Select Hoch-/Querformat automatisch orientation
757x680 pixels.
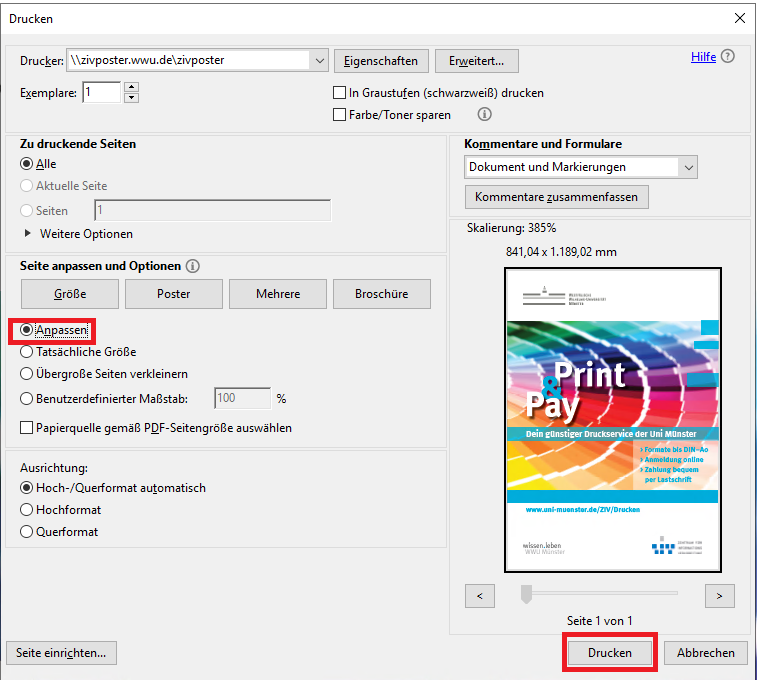(27, 487)
